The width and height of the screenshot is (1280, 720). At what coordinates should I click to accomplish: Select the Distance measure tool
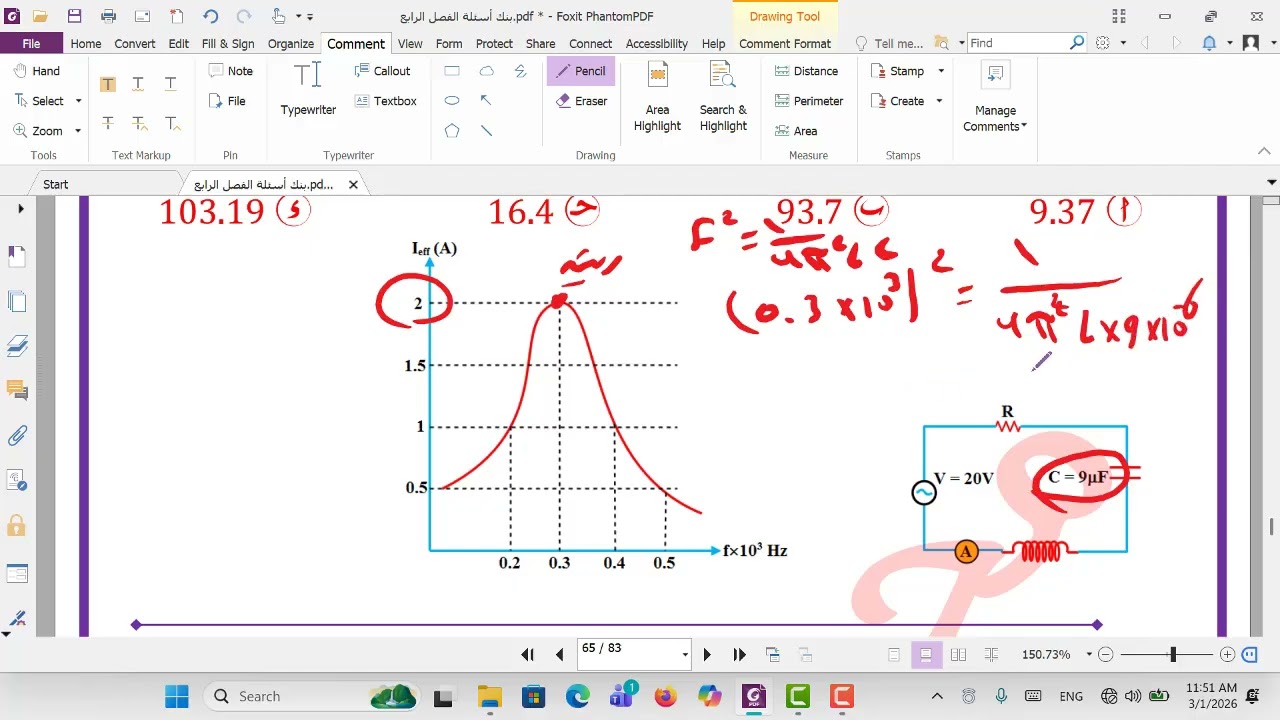806,71
